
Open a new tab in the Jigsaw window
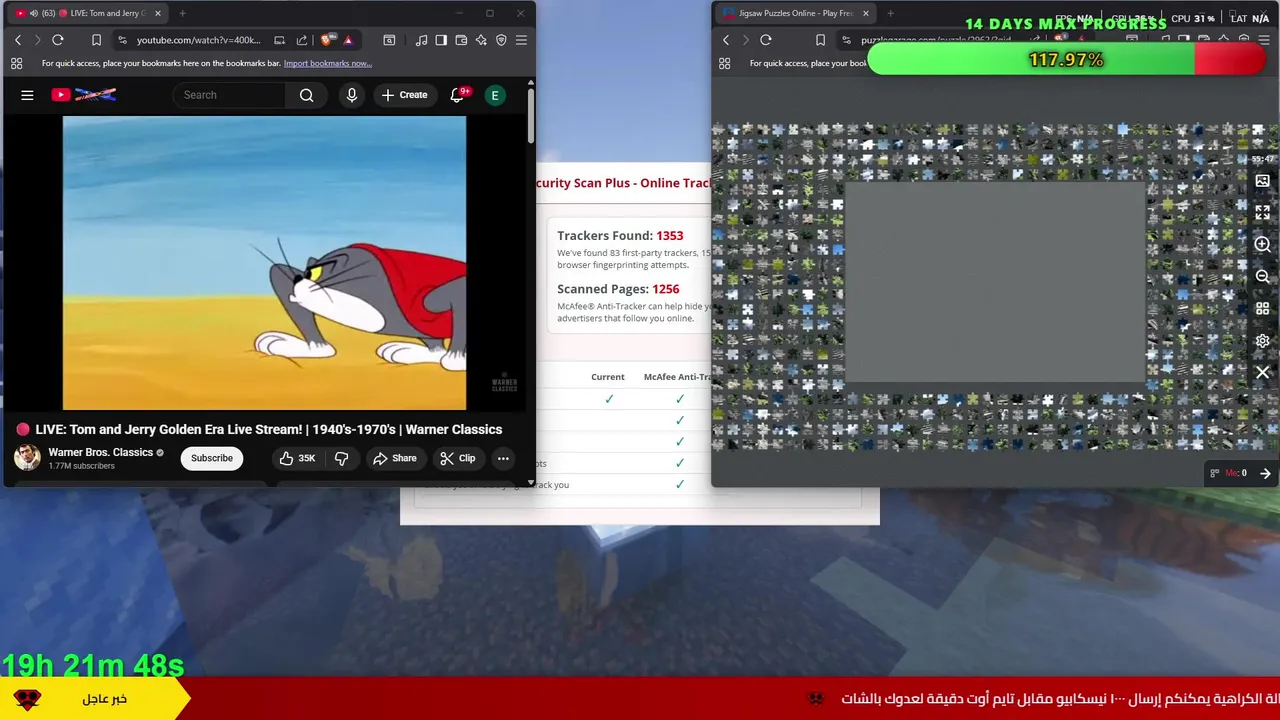[890, 13]
